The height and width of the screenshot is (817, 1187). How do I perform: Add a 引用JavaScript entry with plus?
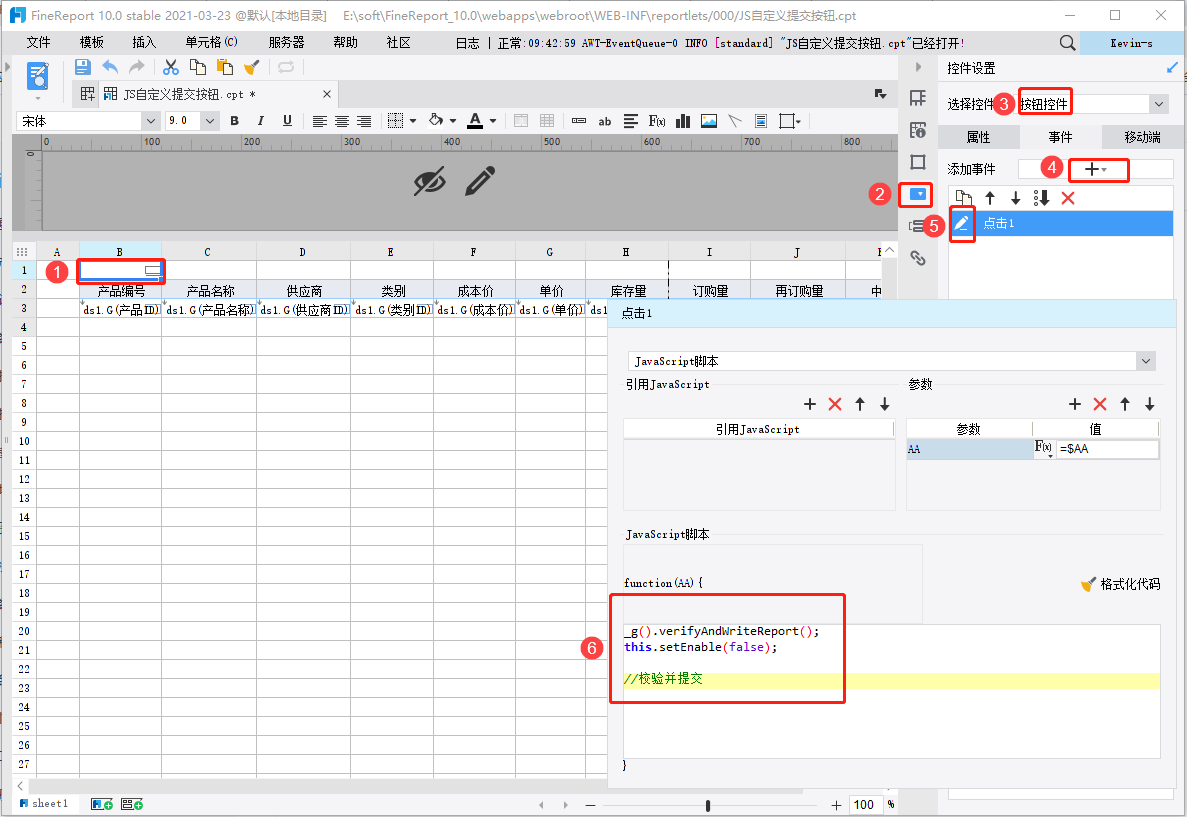point(810,404)
